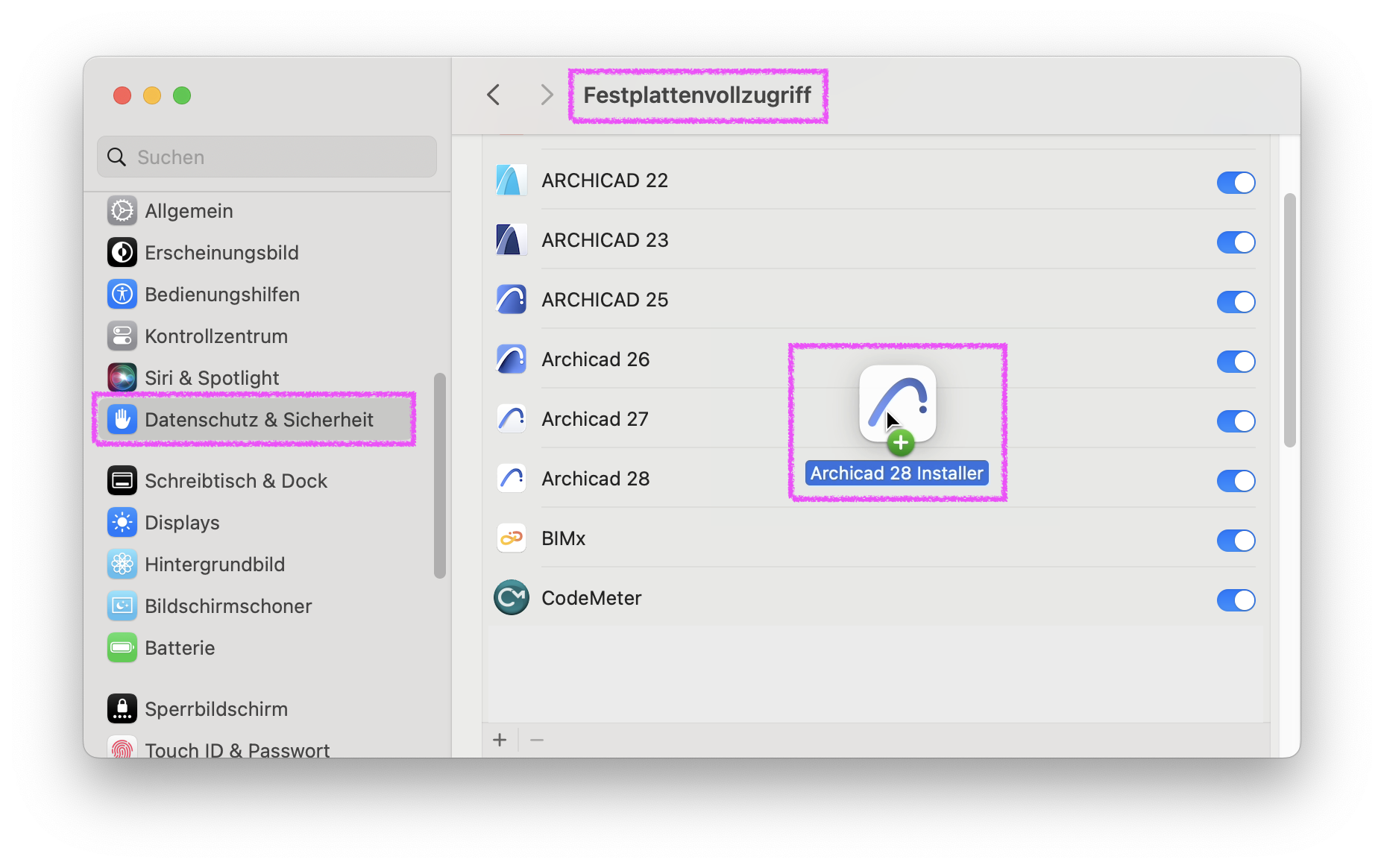Toggle the Archicad 26 switch
The height and width of the screenshot is (868, 1384).
point(1236,362)
